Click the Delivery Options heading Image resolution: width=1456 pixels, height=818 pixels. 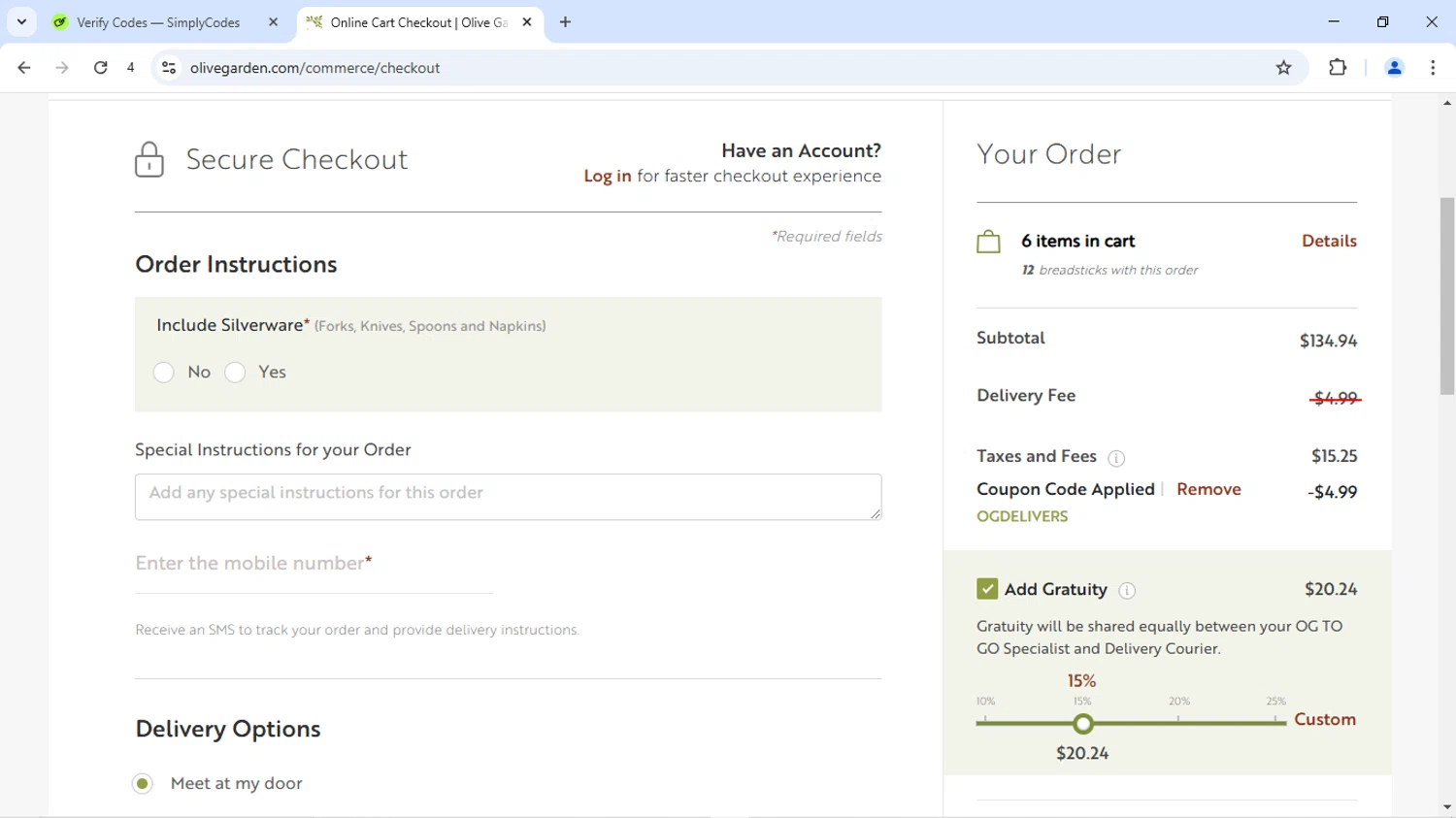click(228, 730)
